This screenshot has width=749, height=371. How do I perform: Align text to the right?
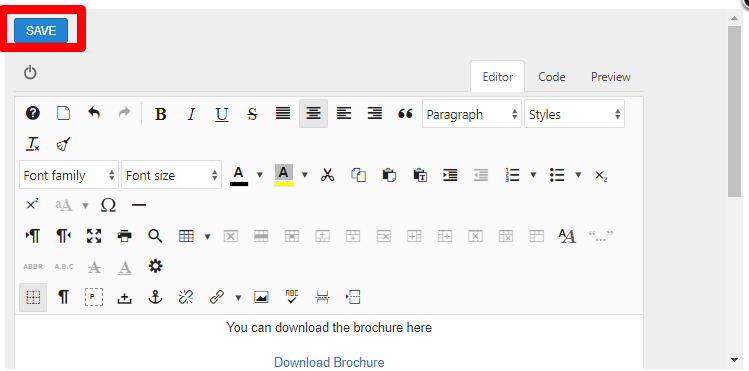(x=374, y=114)
